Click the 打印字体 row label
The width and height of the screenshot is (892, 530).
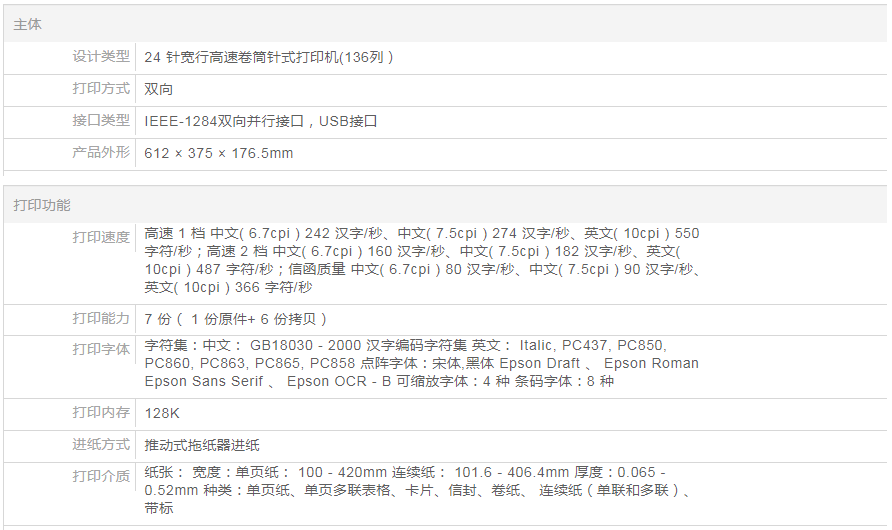coord(101,349)
